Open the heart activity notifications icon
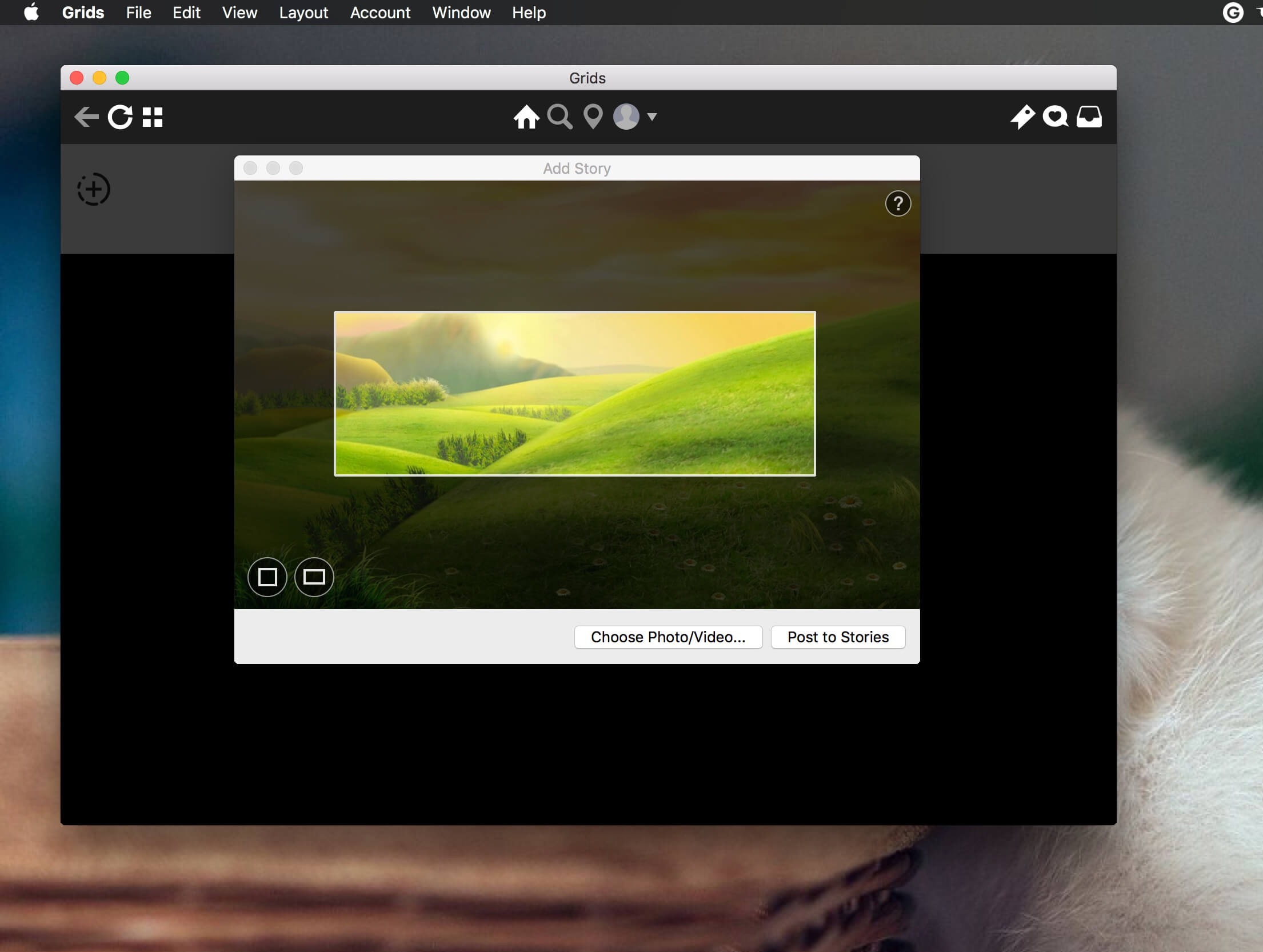The width and height of the screenshot is (1263, 952). tap(1055, 117)
